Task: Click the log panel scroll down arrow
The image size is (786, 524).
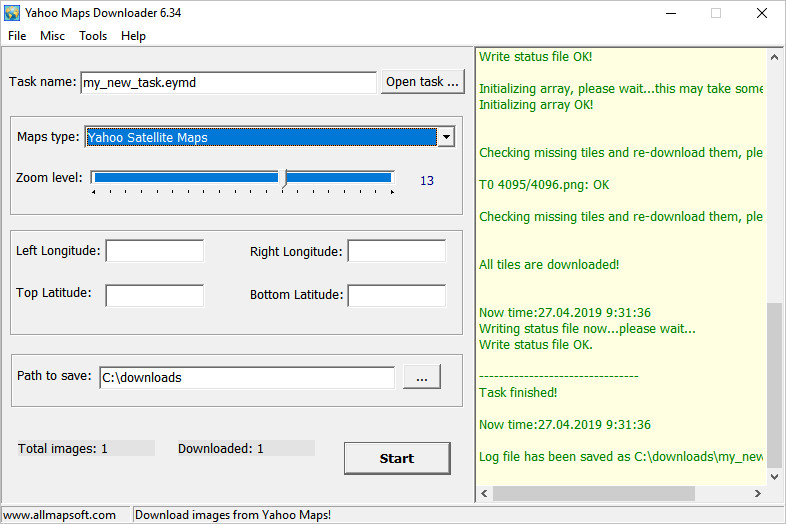Action: click(x=774, y=476)
